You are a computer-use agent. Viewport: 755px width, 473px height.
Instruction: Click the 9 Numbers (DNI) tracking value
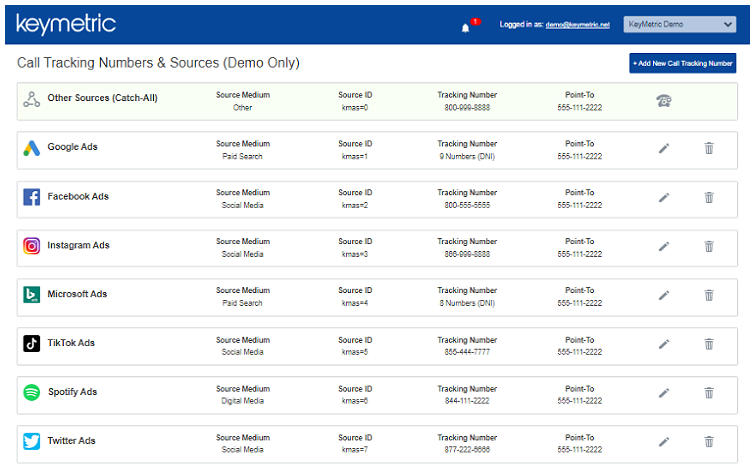[x=467, y=157]
